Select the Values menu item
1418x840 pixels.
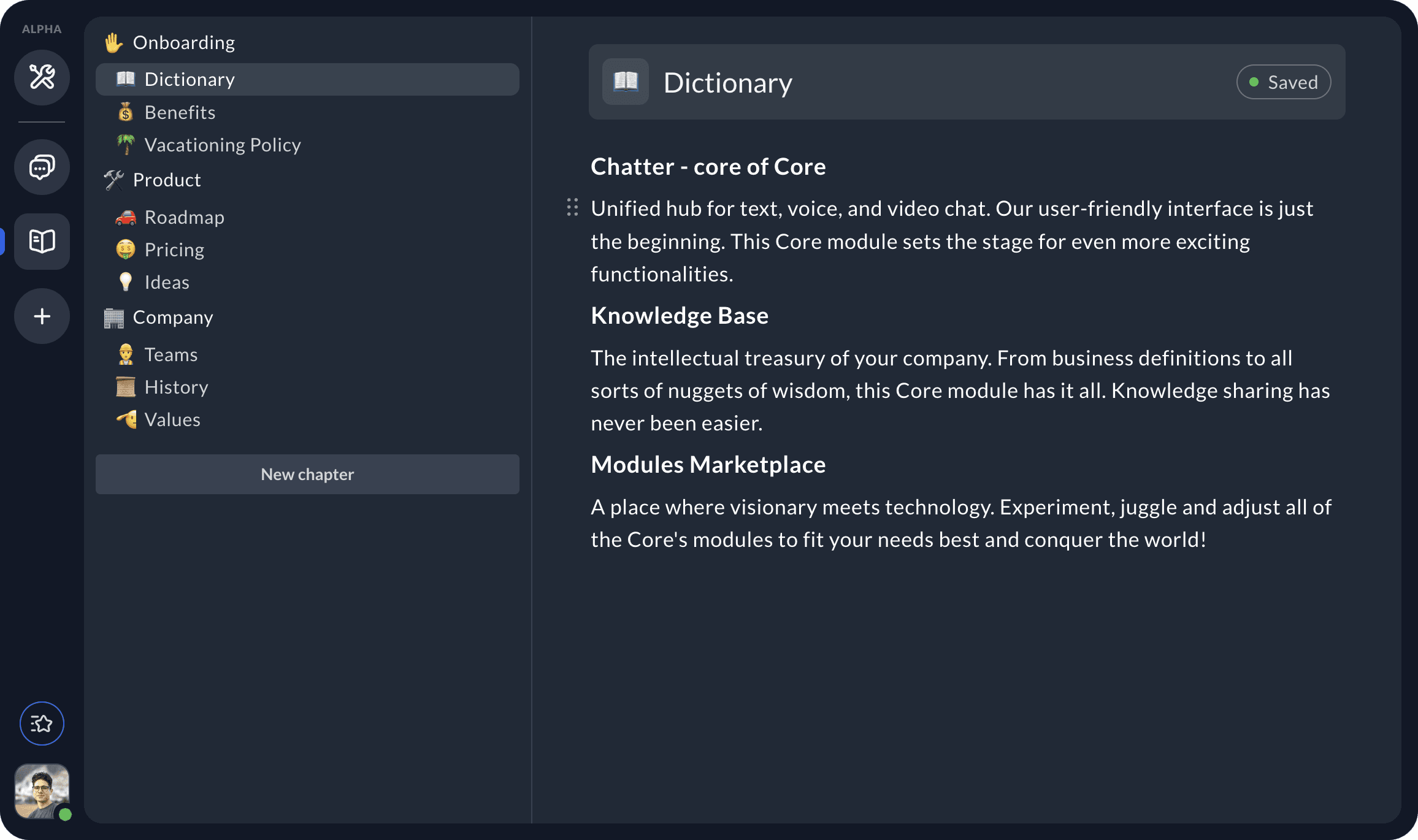click(x=172, y=419)
